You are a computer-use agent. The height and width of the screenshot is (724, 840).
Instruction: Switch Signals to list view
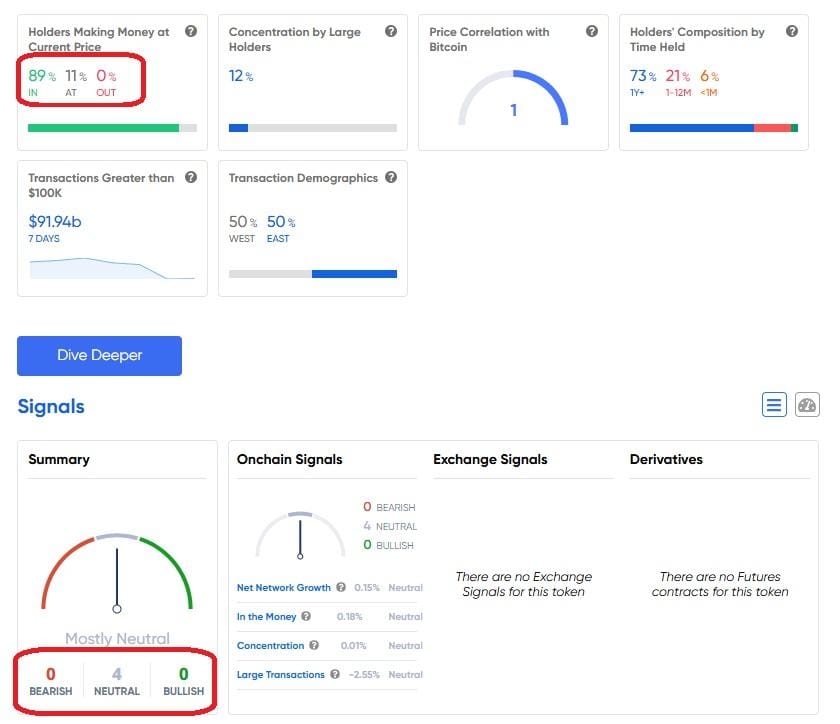point(774,405)
